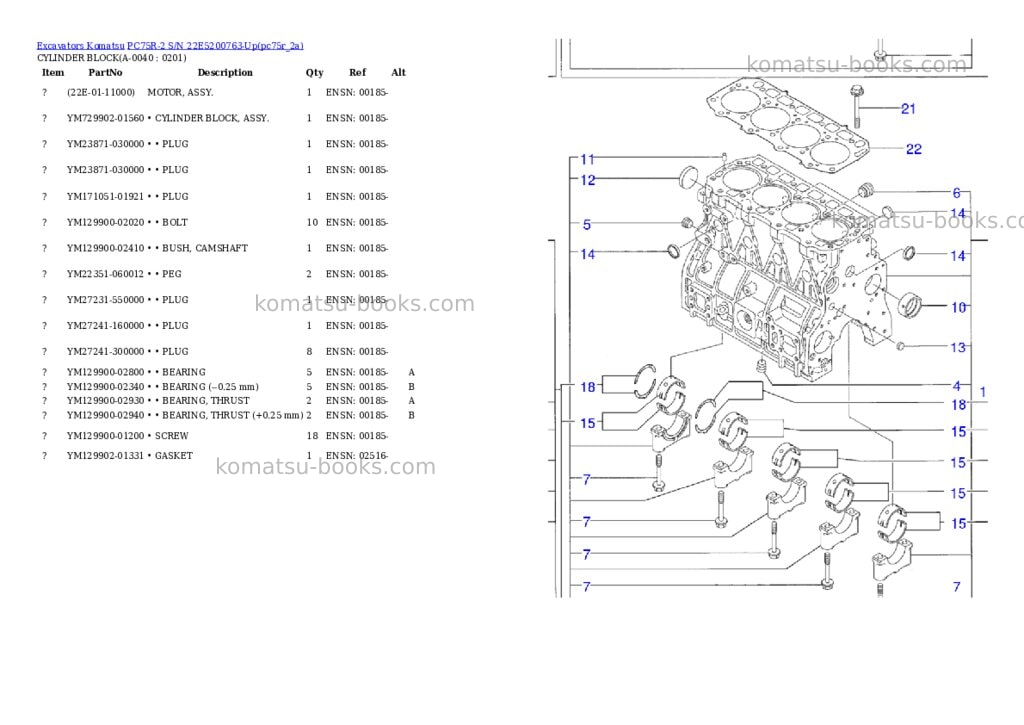Image resolution: width=1024 pixels, height=725 pixels.
Task: Select part number YM171051-01921
Action: (105, 197)
